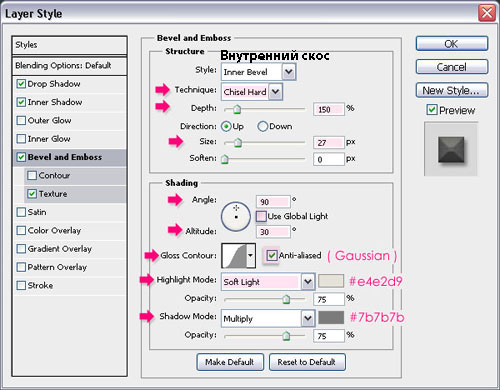Click the Reset to Default button
This screenshot has height=390, width=500.
pyautogui.click(x=307, y=362)
